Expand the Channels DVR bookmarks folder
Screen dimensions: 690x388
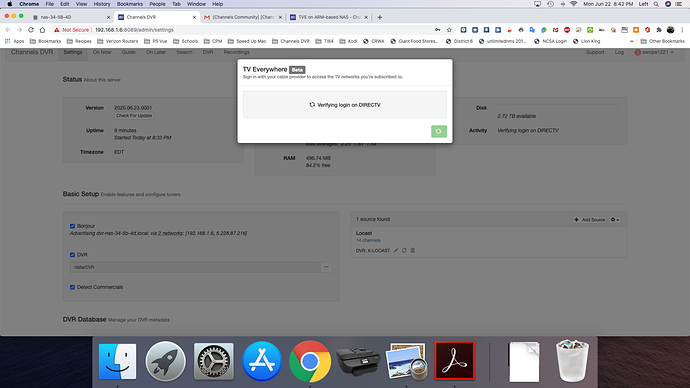pos(291,41)
